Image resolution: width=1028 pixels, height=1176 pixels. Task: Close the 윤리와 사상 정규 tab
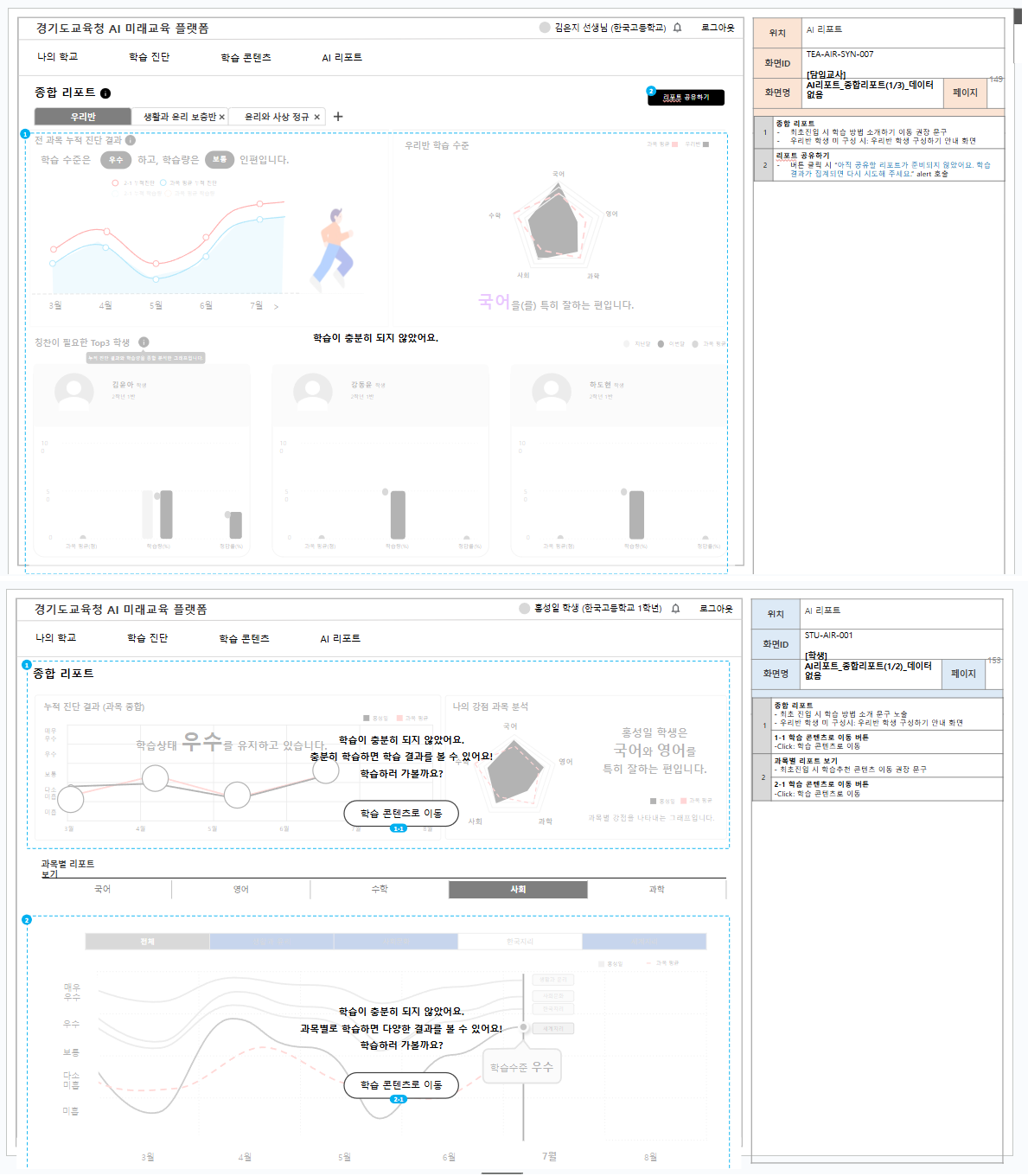coord(316,118)
